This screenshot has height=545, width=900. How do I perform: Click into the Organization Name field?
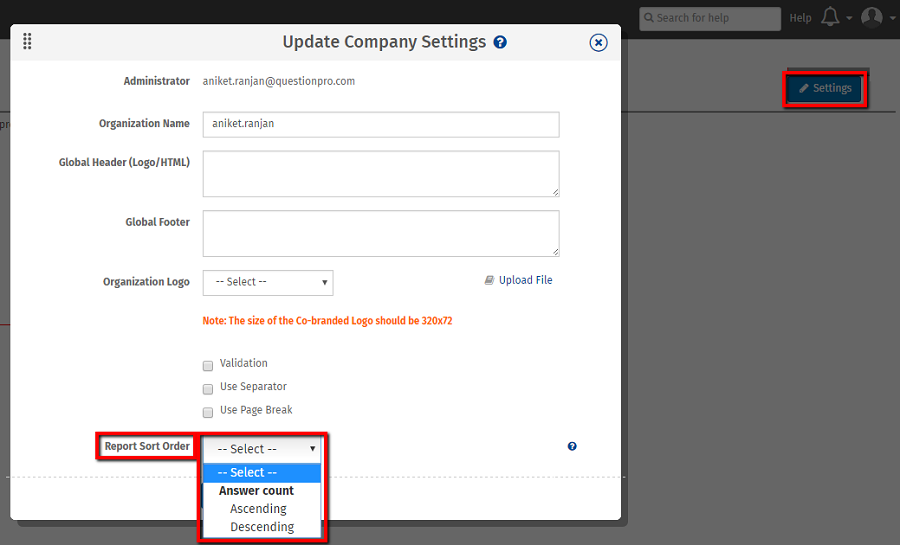(x=380, y=124)
